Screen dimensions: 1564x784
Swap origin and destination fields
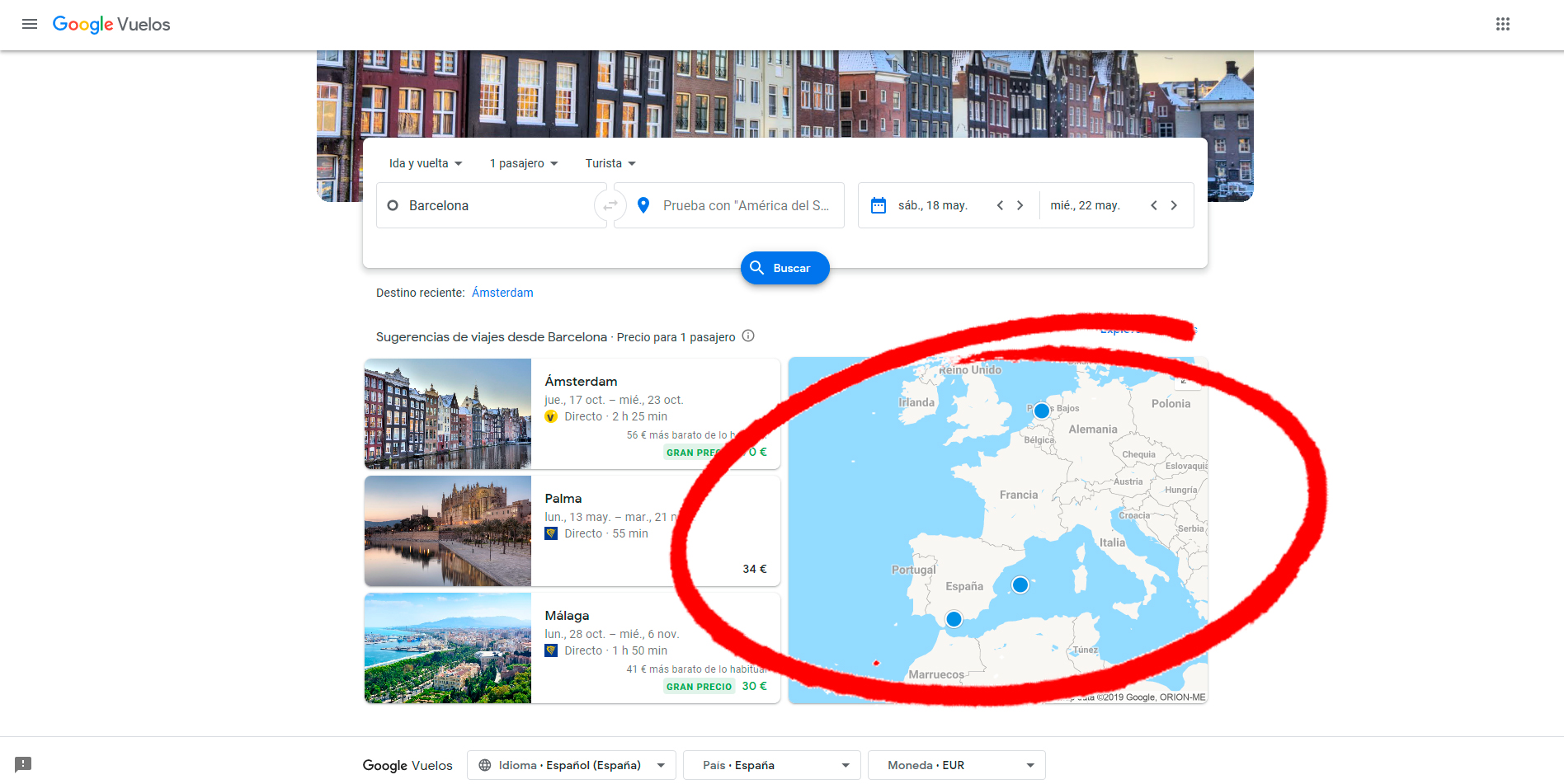610,205
